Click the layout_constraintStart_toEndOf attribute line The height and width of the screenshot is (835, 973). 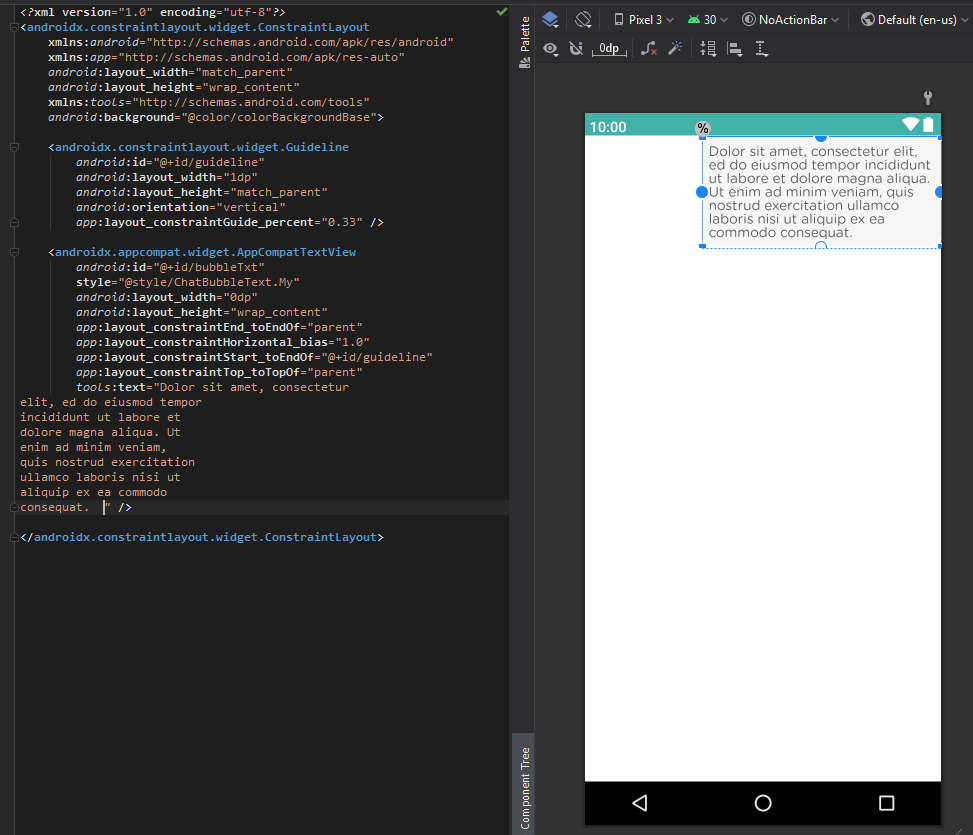pos(254,357)
